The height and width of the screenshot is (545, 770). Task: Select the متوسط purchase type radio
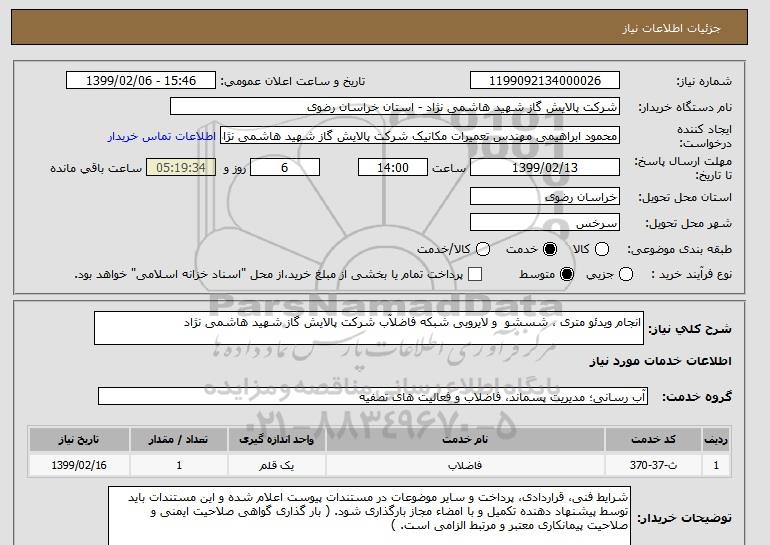[567, 274]
